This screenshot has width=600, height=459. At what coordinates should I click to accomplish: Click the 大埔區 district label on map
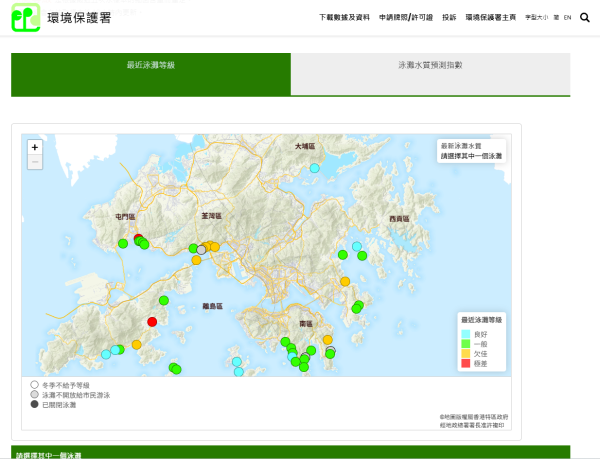[305, 146]
